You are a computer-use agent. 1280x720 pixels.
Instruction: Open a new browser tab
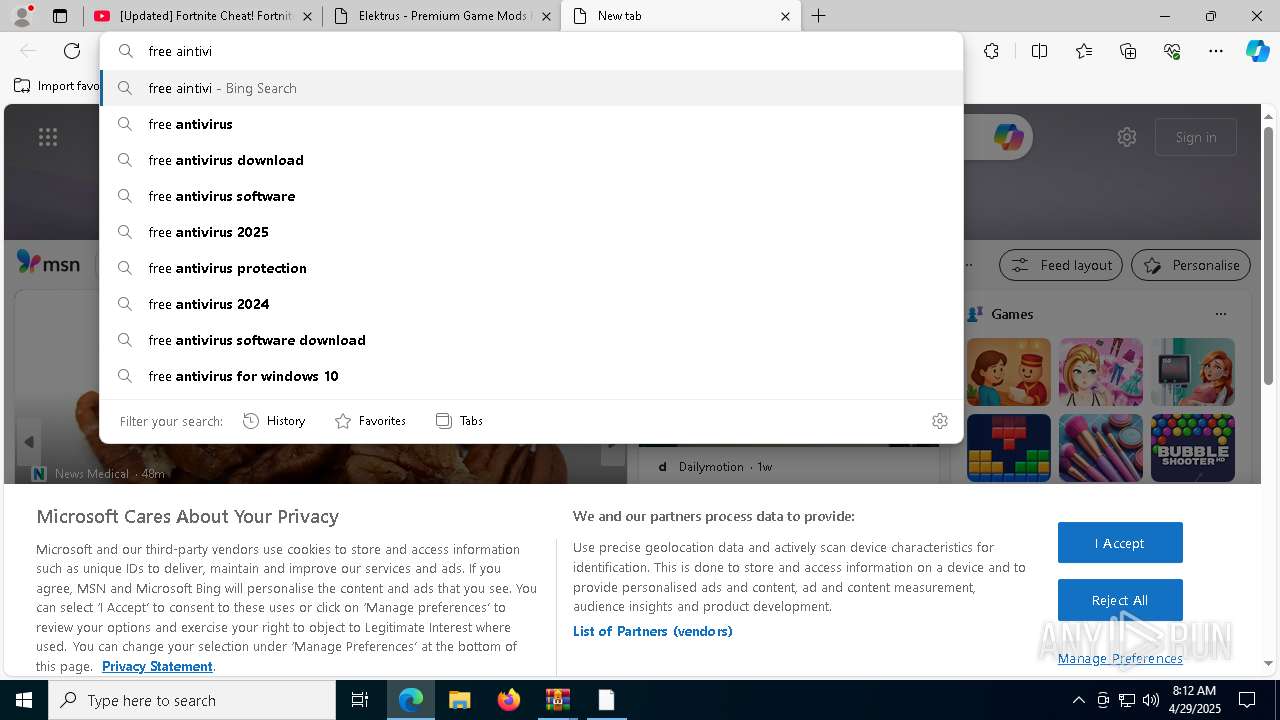point(818,16)
